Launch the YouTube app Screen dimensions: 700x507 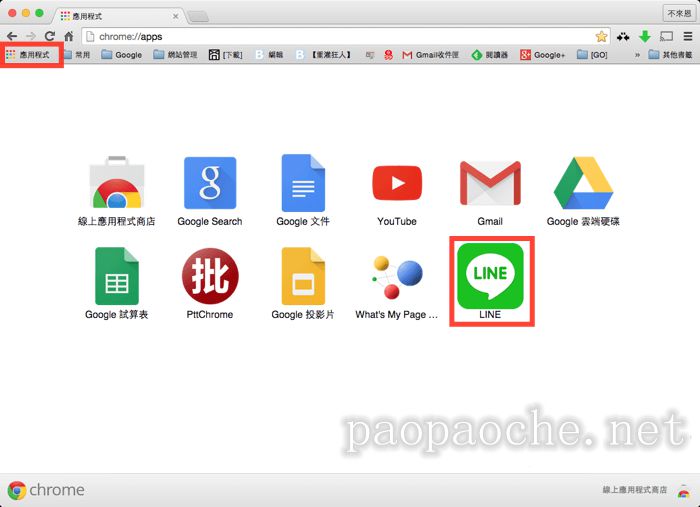pyautogui.click(x=397, y=183)
